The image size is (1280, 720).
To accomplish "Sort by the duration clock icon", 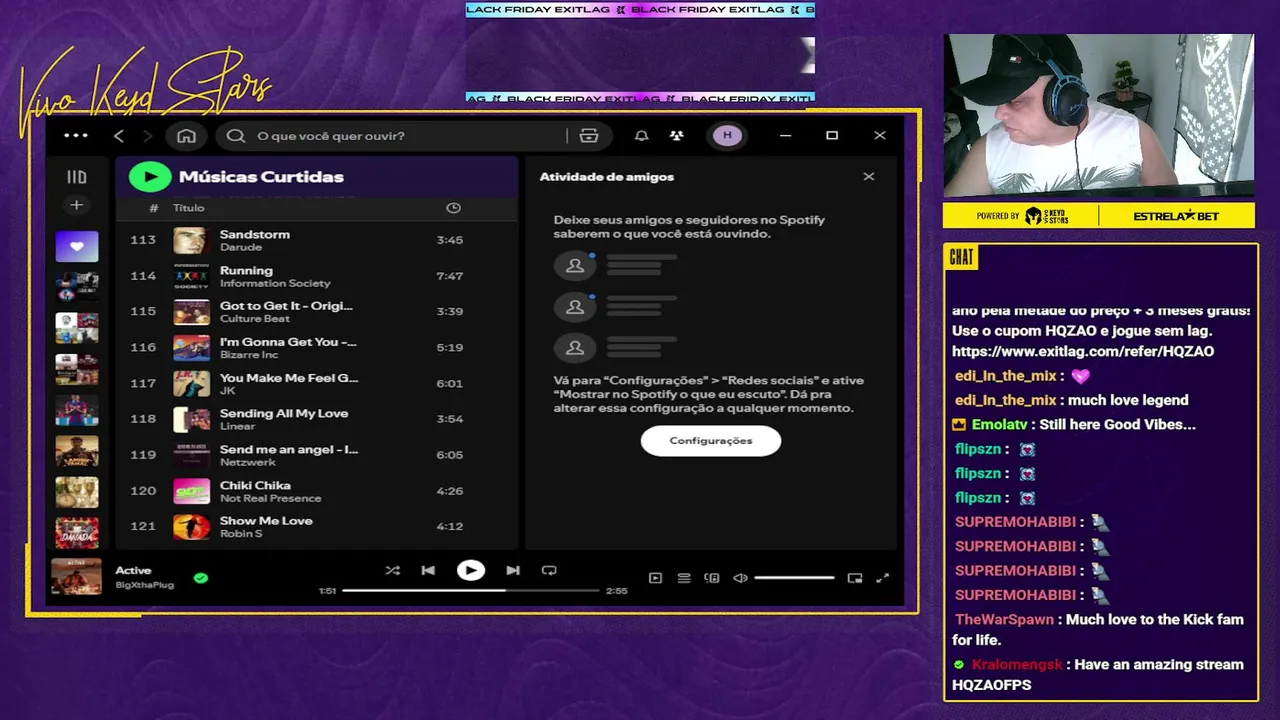I will [x=453, y=208].
